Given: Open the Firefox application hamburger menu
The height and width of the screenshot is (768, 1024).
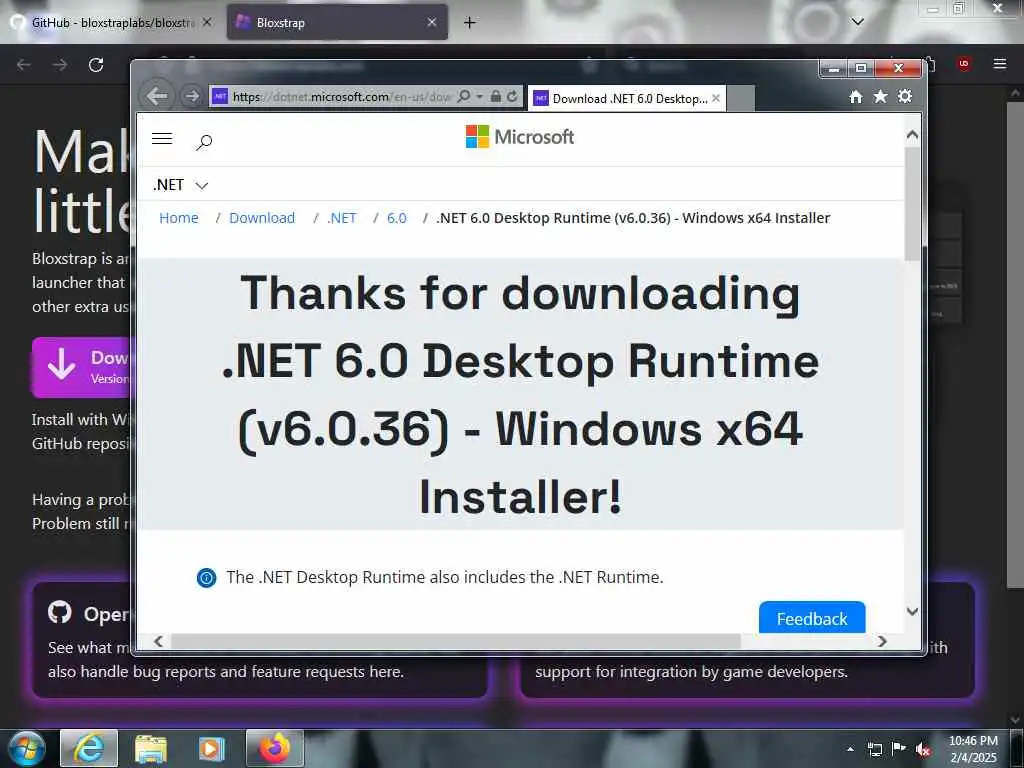Looking at the screenshot, I should [x=1000, y=64].
